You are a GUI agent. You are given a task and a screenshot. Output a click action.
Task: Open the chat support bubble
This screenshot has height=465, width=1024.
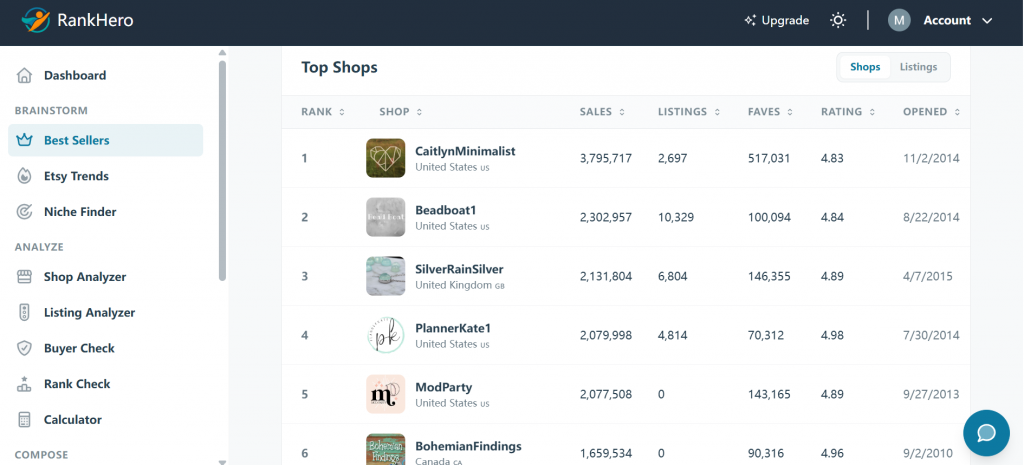pyautogui.click(x=986, y=433)
